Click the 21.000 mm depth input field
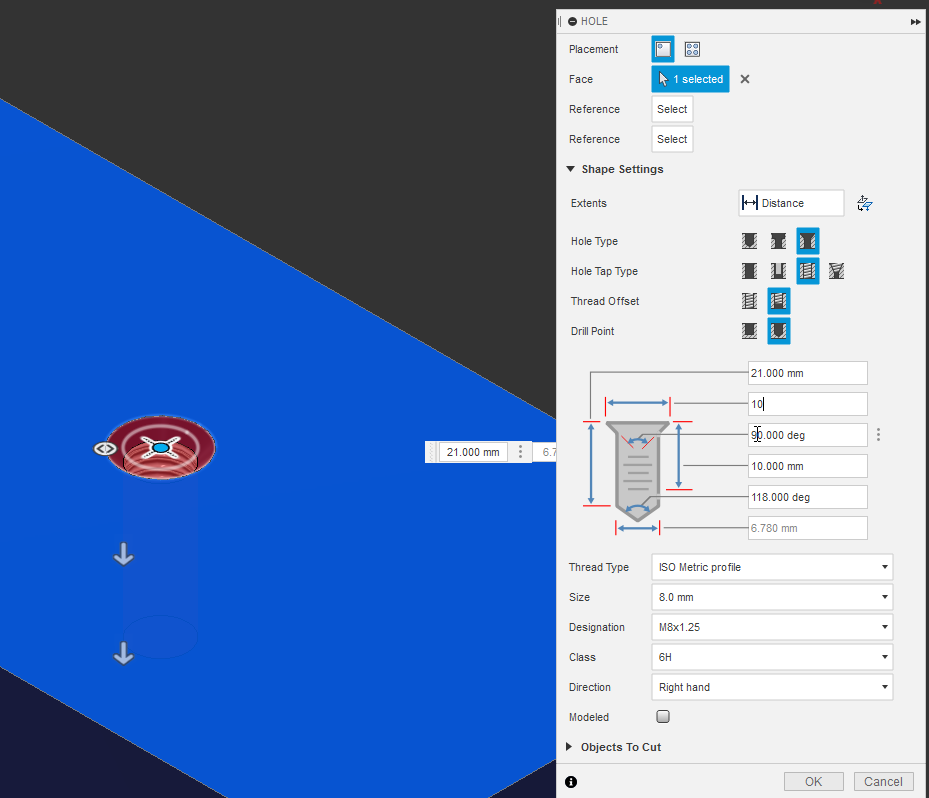The image size is (929, 798). pos(807,373)
